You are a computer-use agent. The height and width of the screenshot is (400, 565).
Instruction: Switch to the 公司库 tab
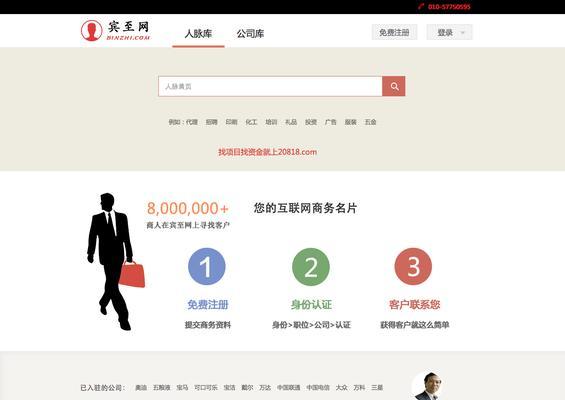[250, 34]
